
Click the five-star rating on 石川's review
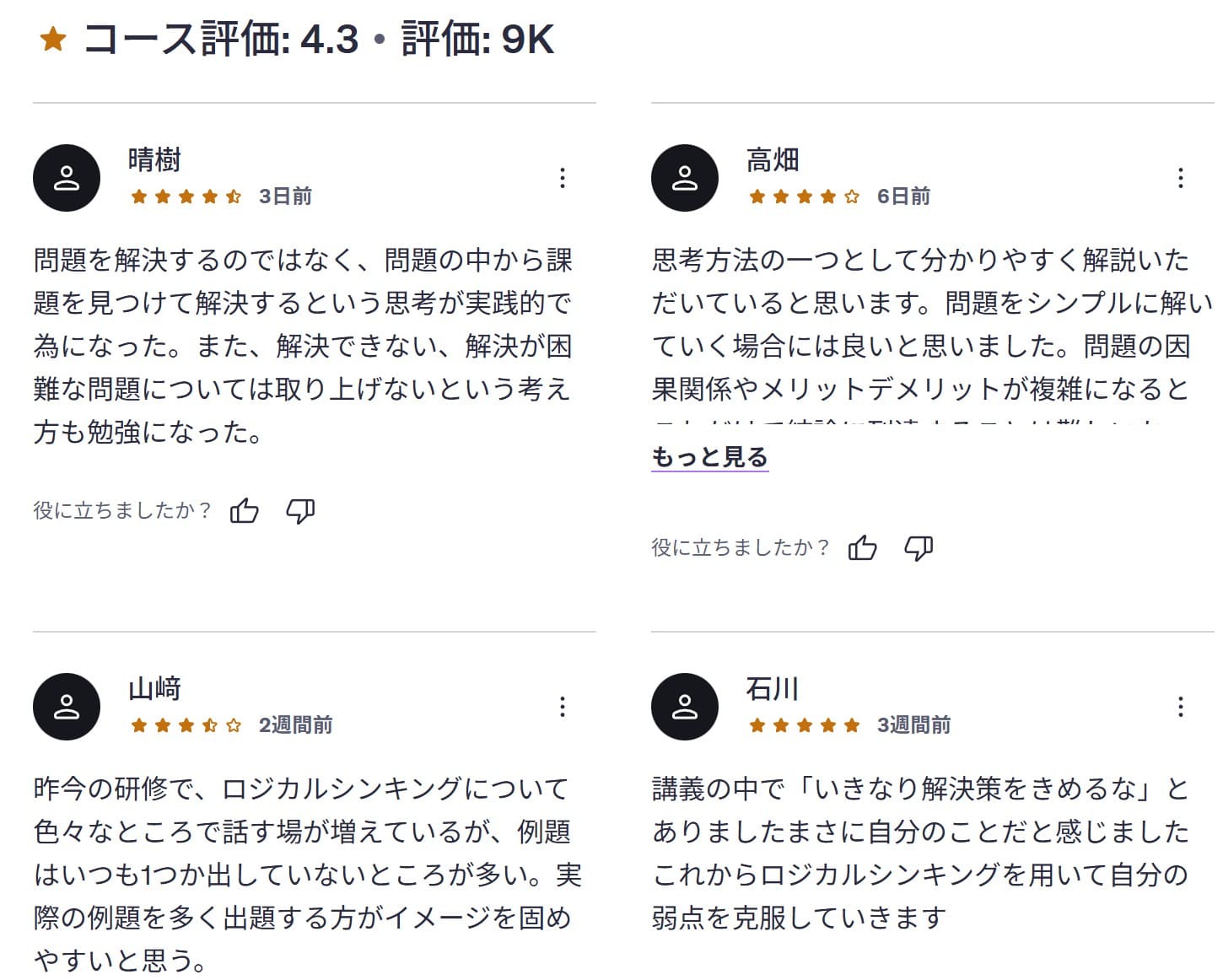pos(803,724)
